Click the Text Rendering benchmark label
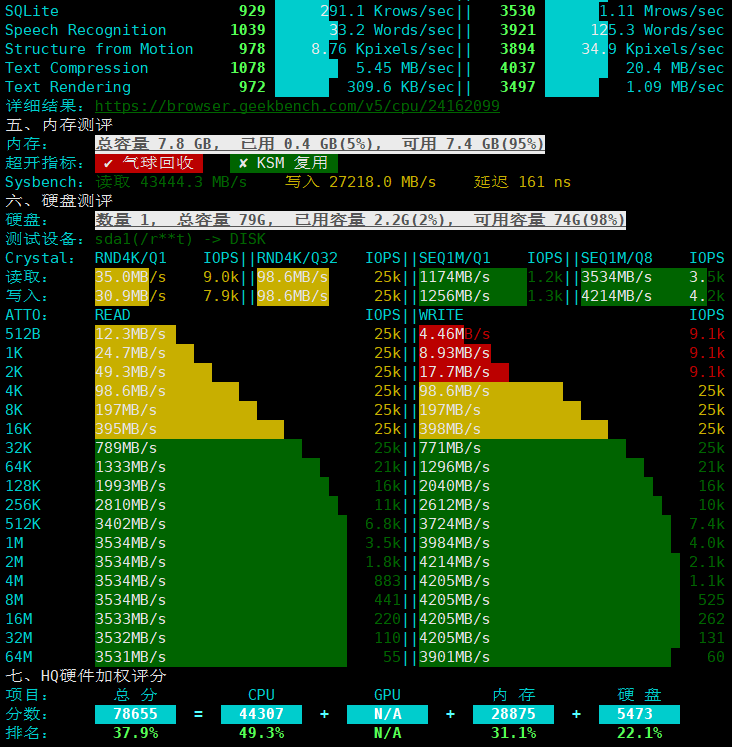Viewport: 732px width, 747px height. coord(68,87)
